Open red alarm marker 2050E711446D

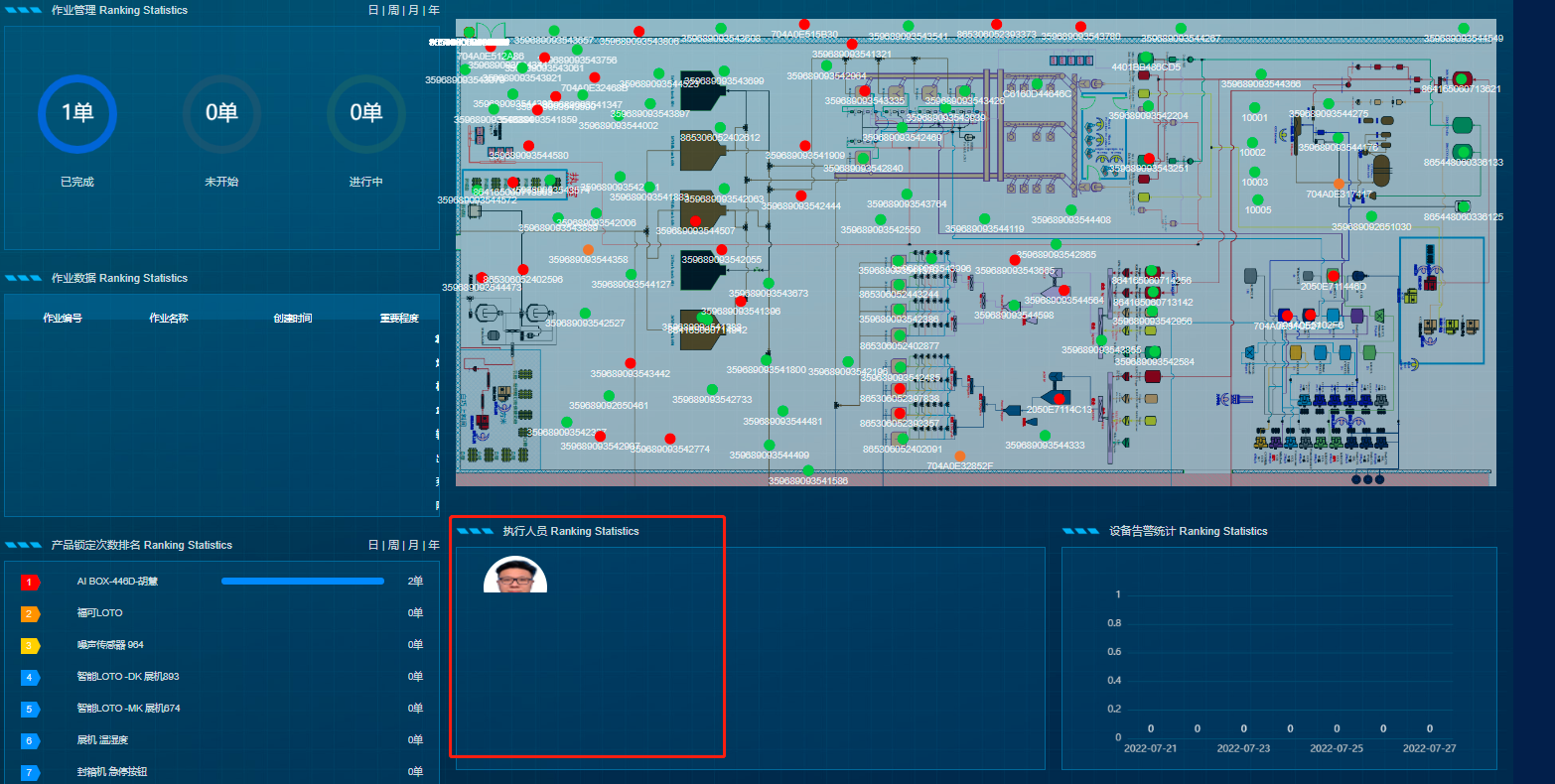(1333, 276)
